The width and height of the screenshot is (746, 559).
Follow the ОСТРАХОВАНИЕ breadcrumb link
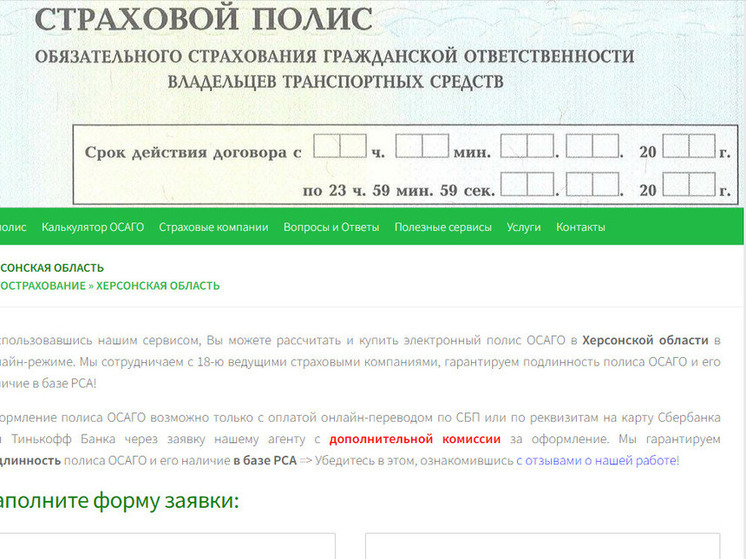click(42, 285)
